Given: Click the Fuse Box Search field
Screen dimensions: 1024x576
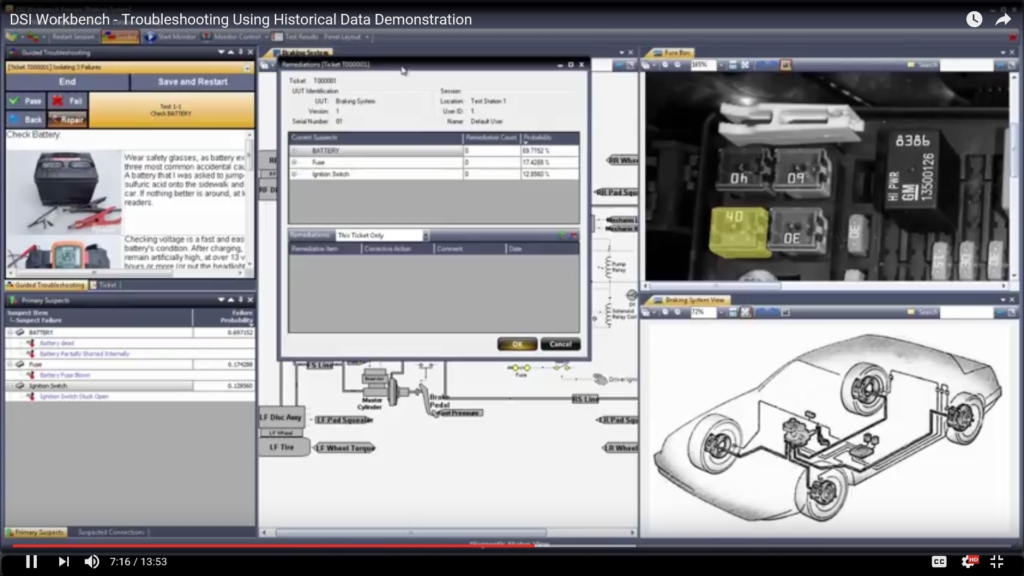Looking at the screenshot, I should click(967, 65).
